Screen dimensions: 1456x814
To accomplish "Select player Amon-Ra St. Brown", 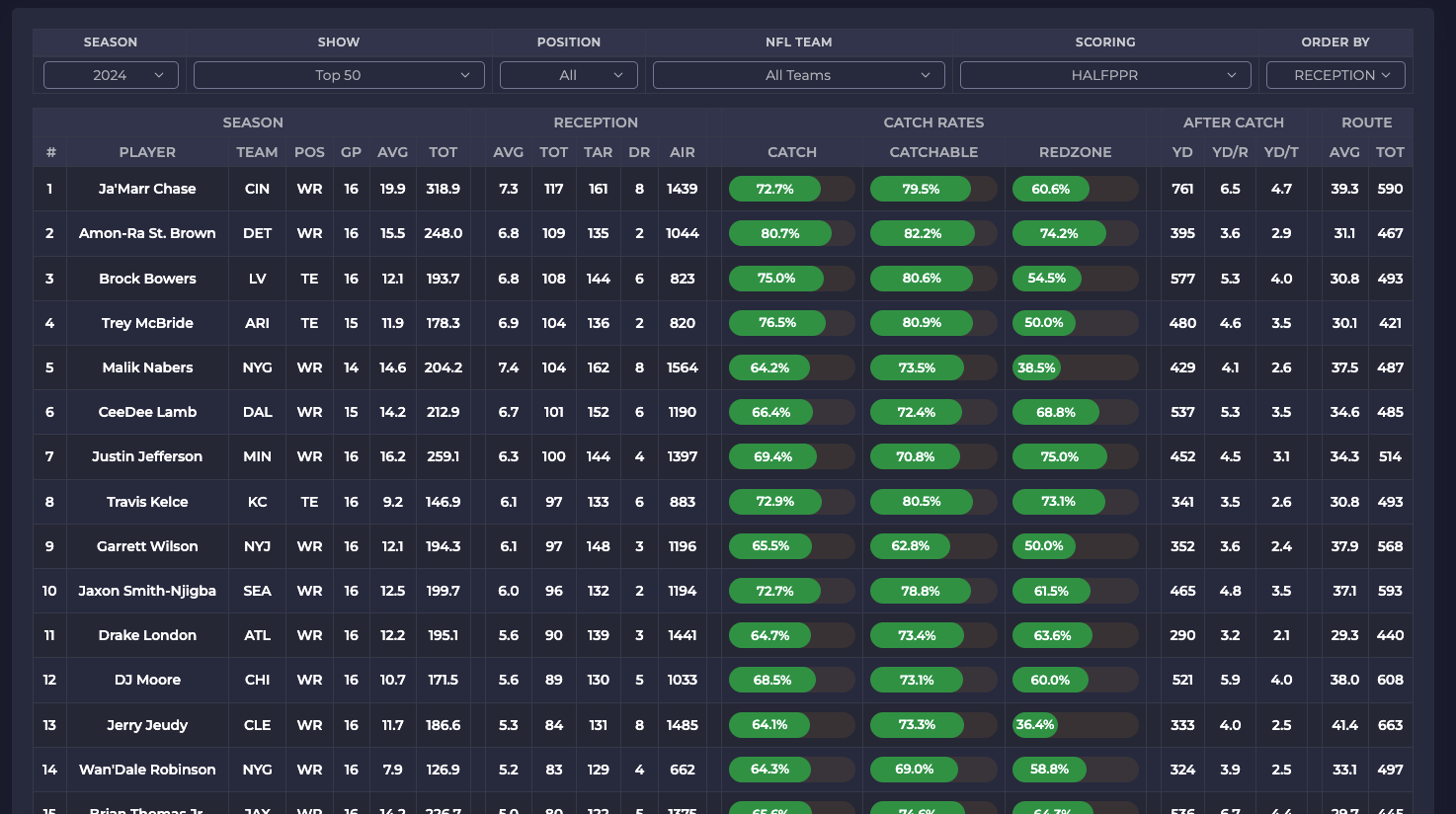I will pyautogui.click(x=147, y=233).
